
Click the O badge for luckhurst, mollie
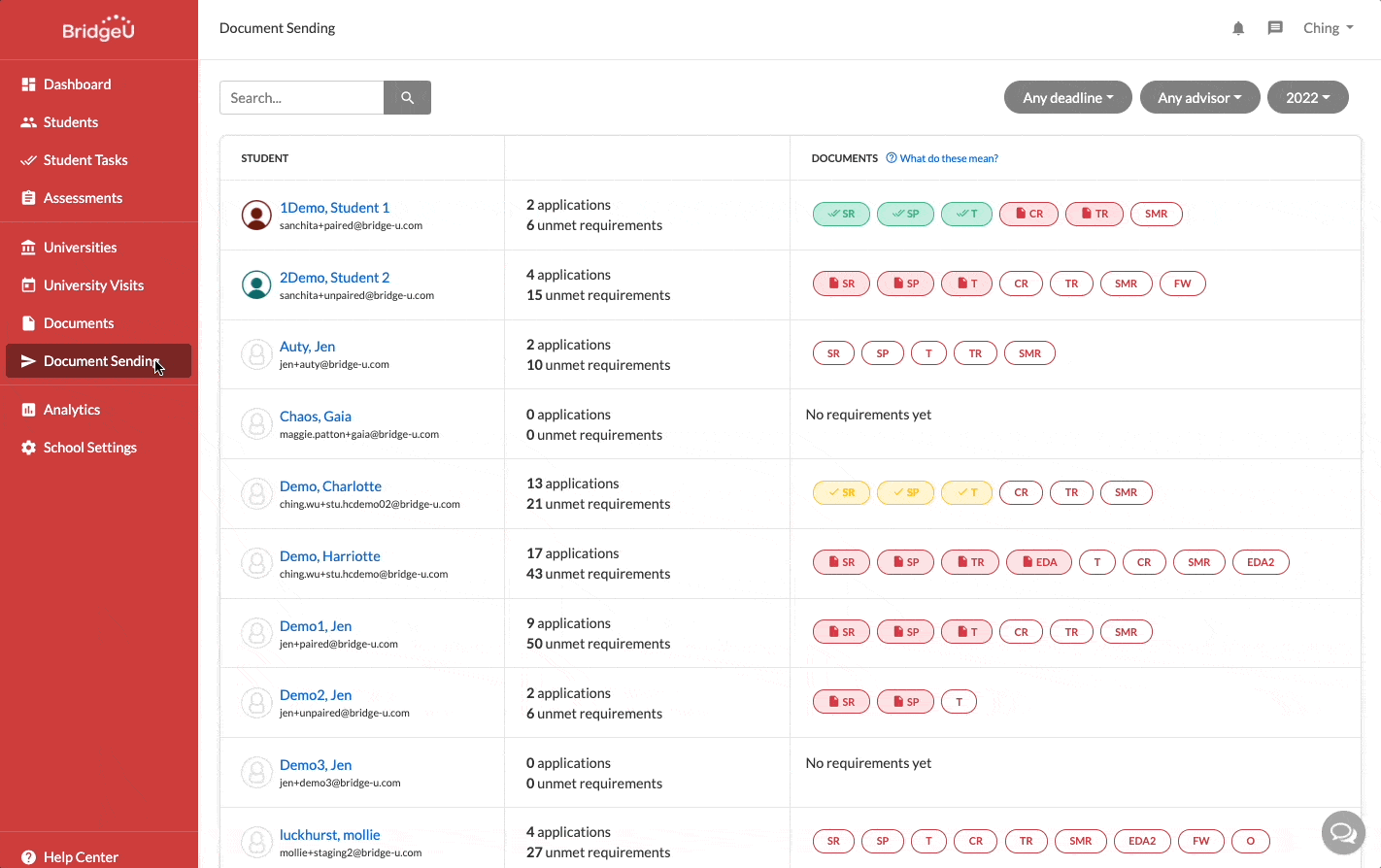pyautogui.click(x=1251, y=841)
